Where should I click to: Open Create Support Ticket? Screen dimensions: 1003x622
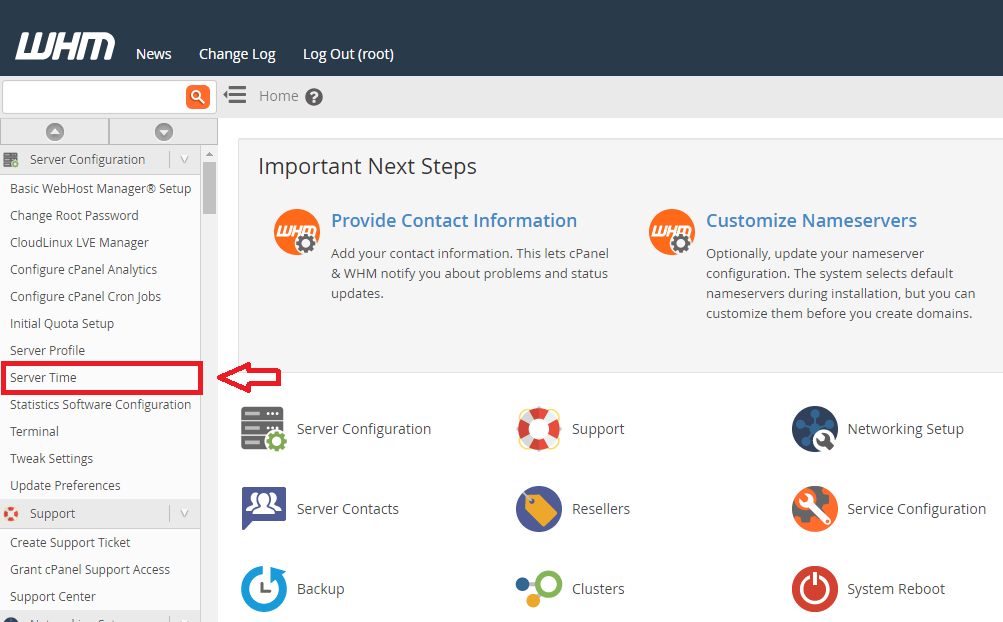pyautogui.click(x=70, y=543)
